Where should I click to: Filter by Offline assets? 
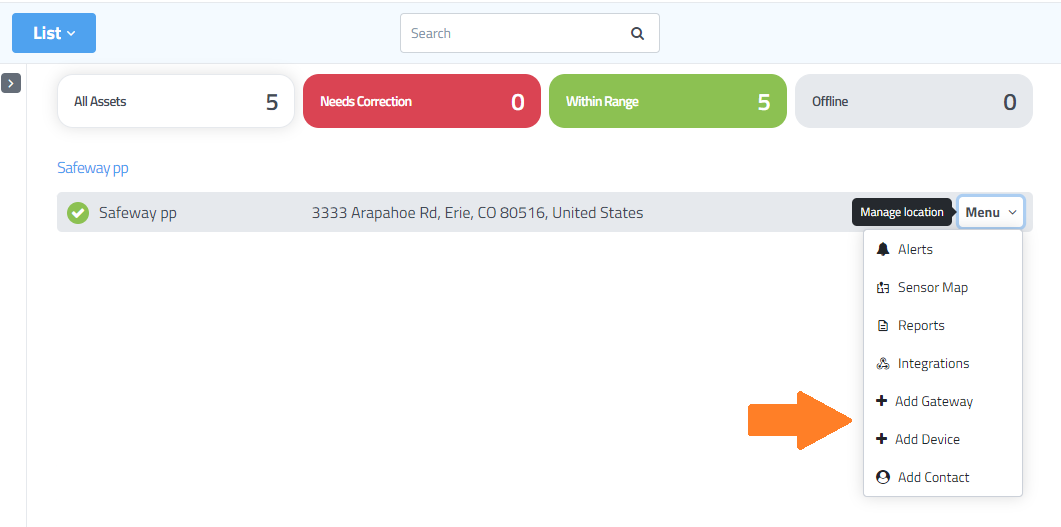tap(914, 101)
